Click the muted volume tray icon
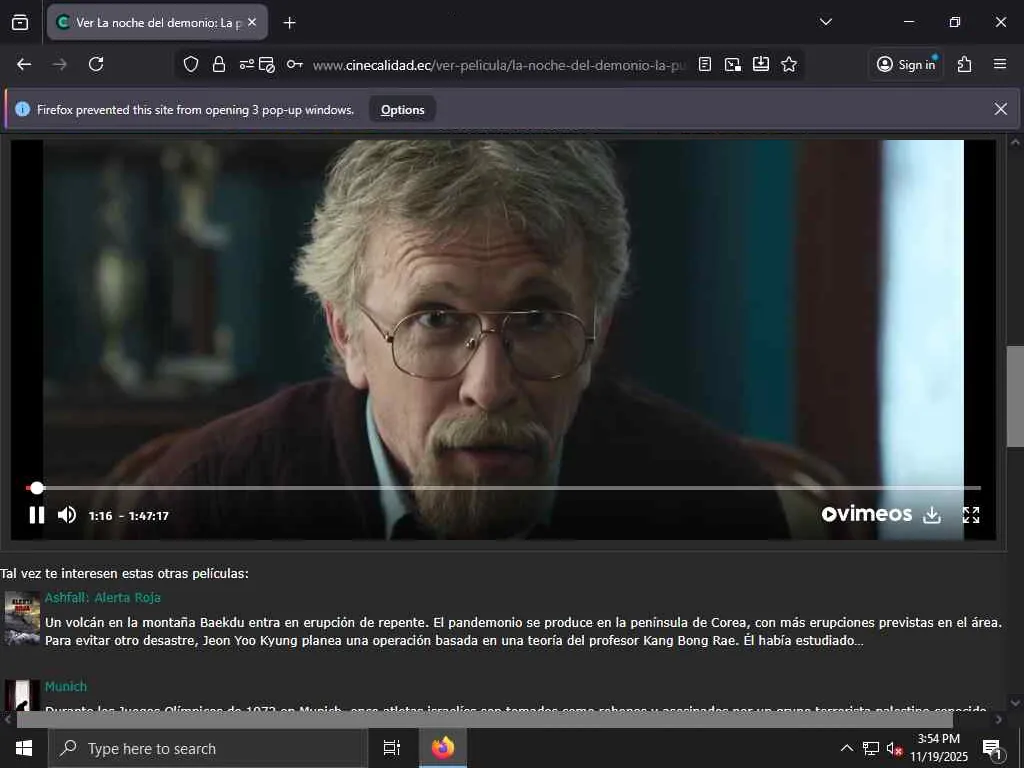The height and width of the screenshot is (768, 1024). click(x=894, y=748)
